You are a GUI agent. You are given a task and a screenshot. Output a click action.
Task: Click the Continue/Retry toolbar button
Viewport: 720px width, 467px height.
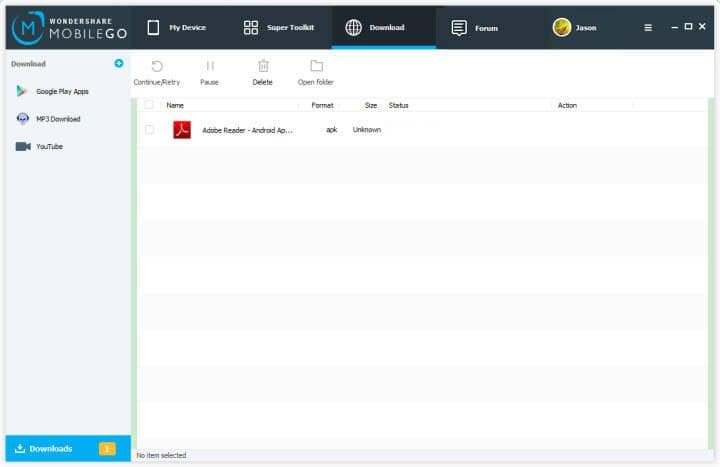click(x=157, y=73)
